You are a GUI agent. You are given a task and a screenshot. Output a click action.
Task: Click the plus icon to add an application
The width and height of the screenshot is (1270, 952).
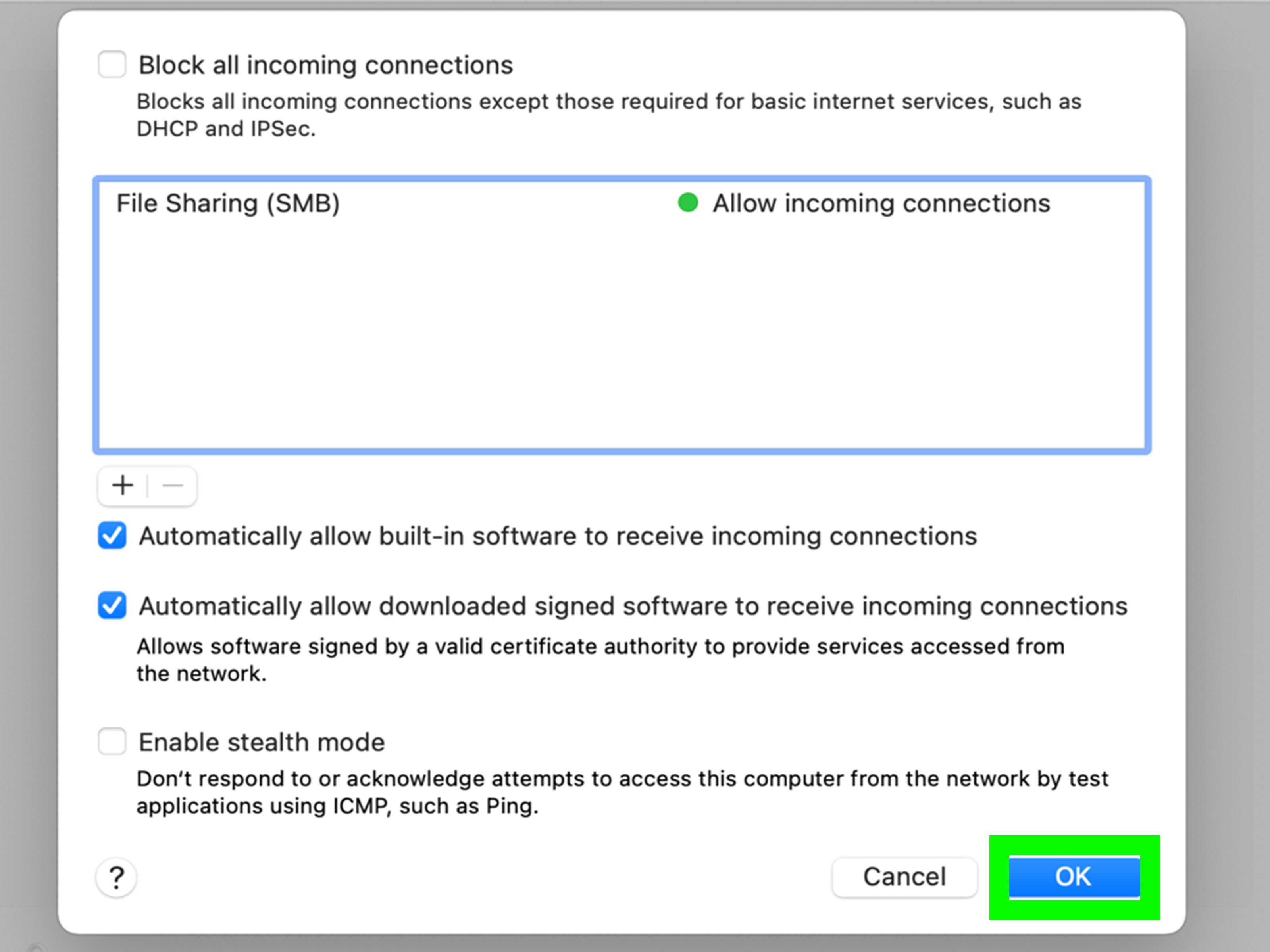122,486
